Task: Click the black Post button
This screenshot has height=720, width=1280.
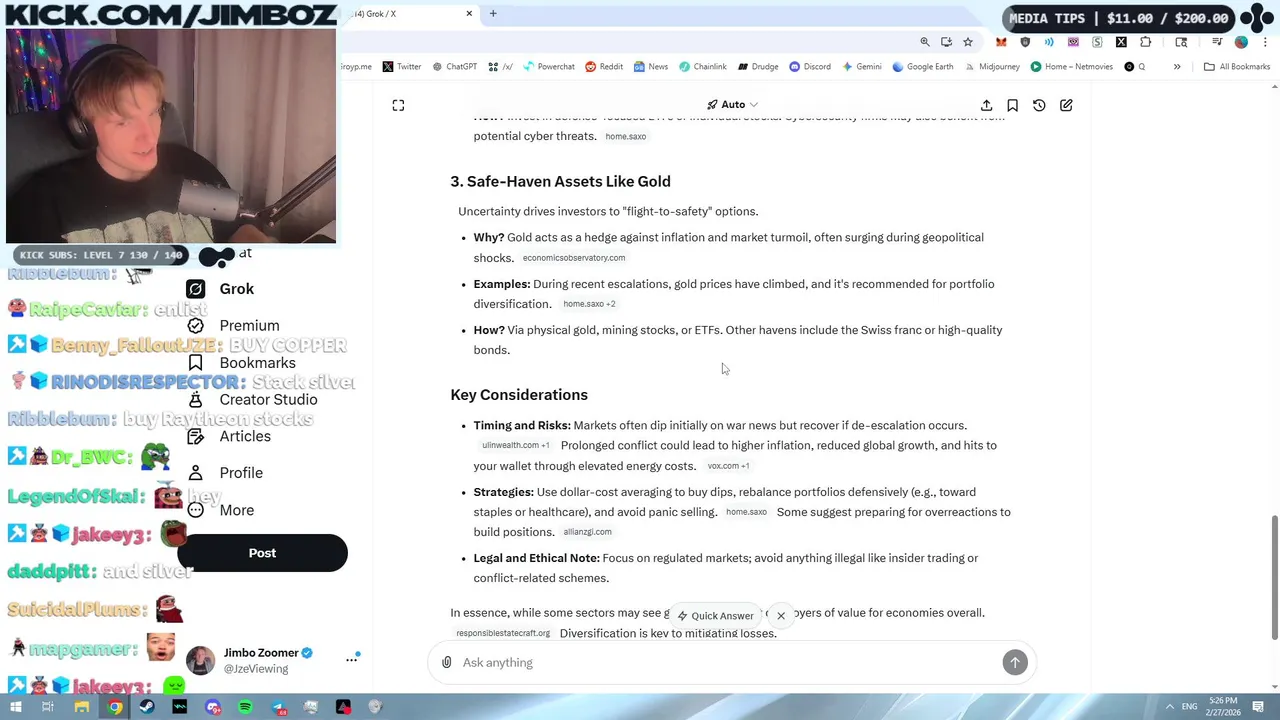Action: (x=262, y=553)
